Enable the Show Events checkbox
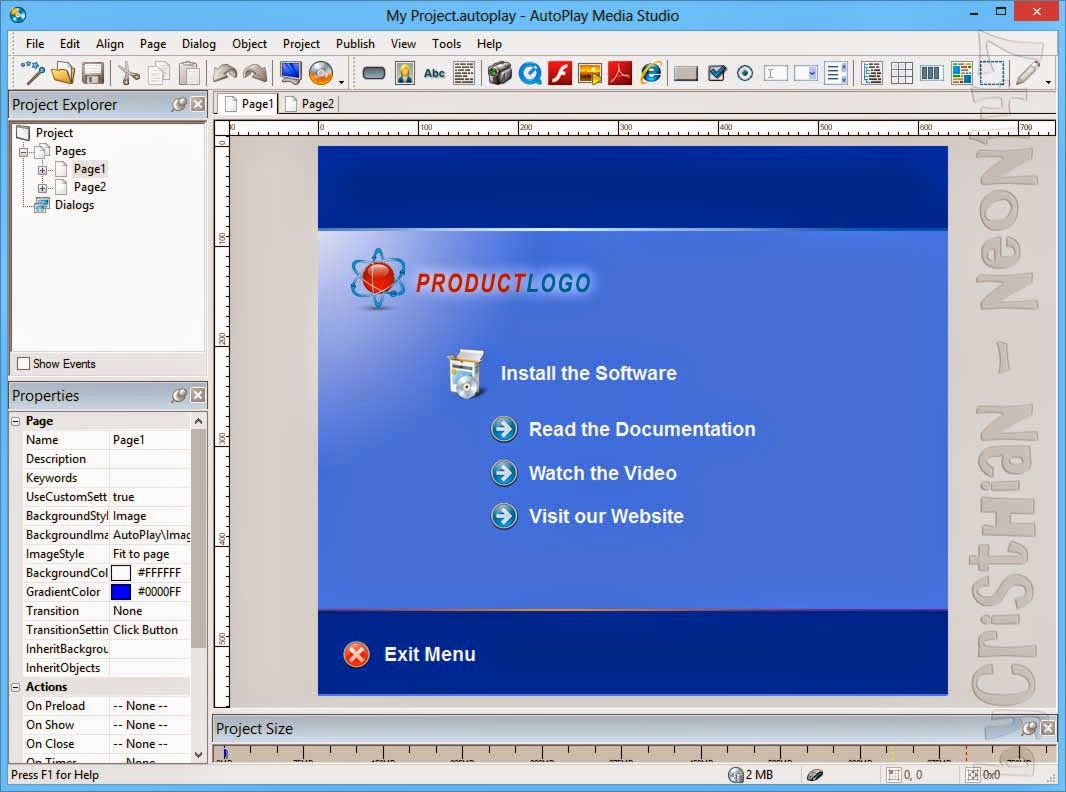Screen dimensions: 1066x792 click(23, 364)
